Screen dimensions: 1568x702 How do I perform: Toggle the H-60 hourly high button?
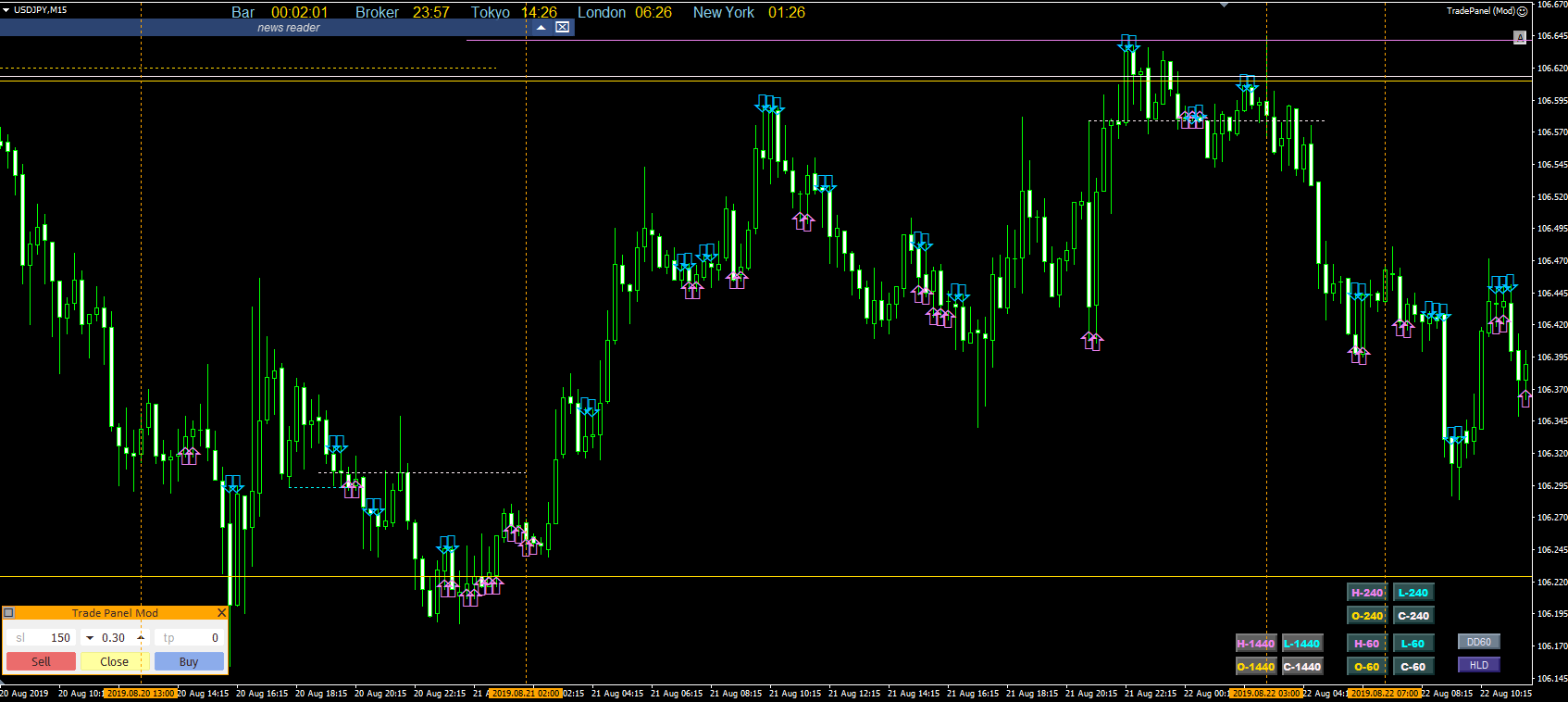[x=1366, y=644]
